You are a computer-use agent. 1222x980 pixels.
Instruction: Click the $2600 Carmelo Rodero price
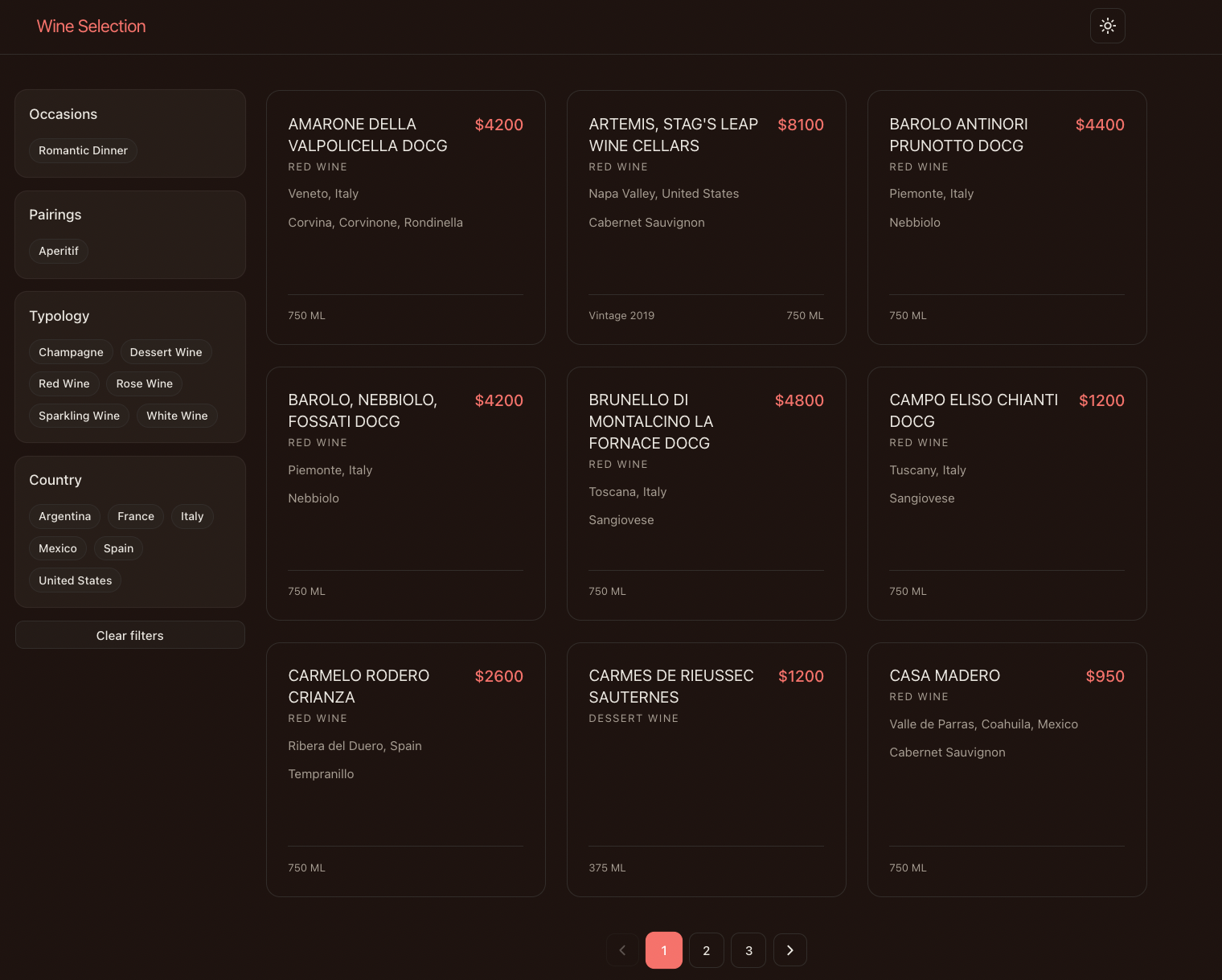[498, 676]
